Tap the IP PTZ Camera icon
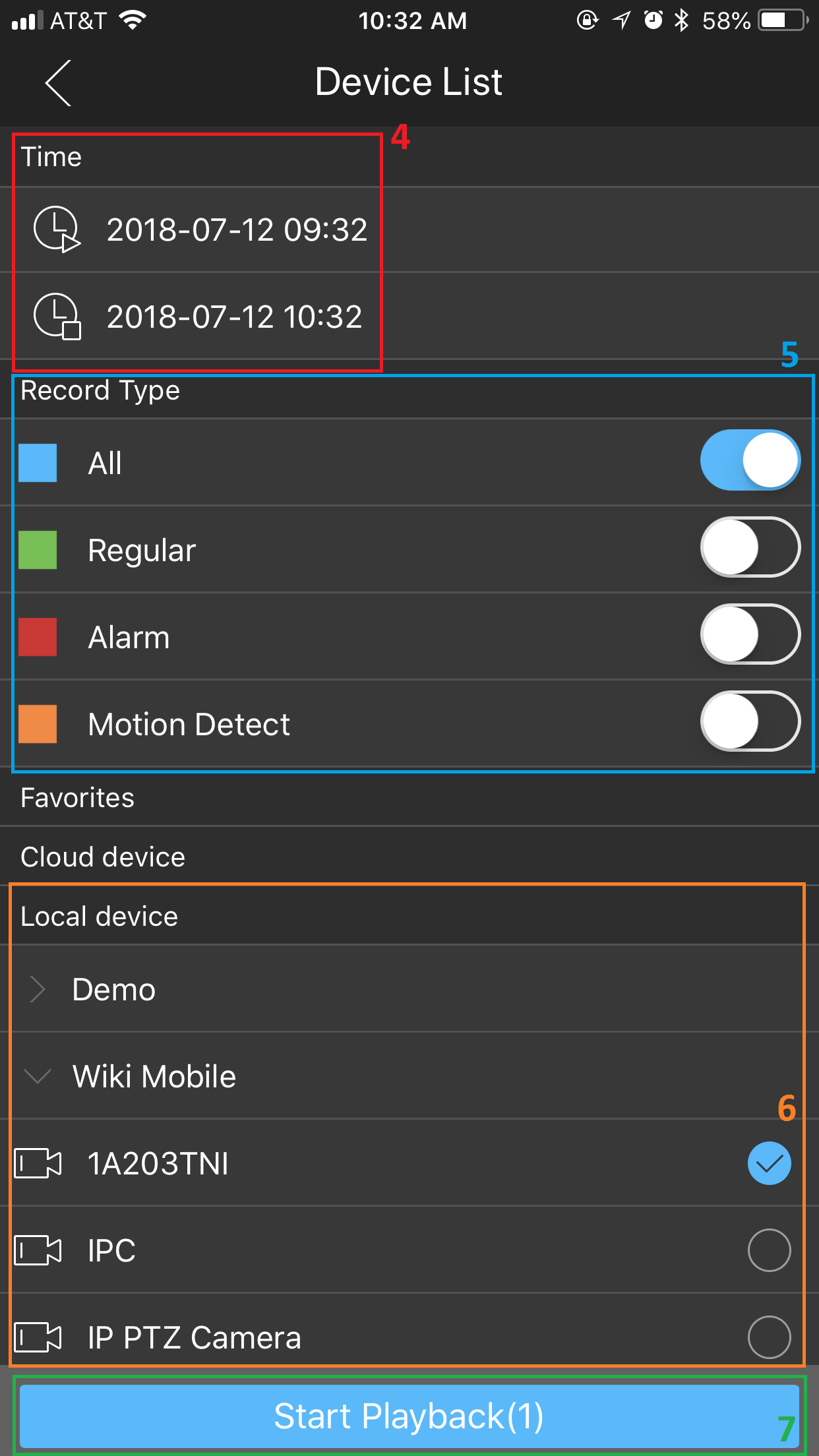819x1456 pixels. [38, 1337]
